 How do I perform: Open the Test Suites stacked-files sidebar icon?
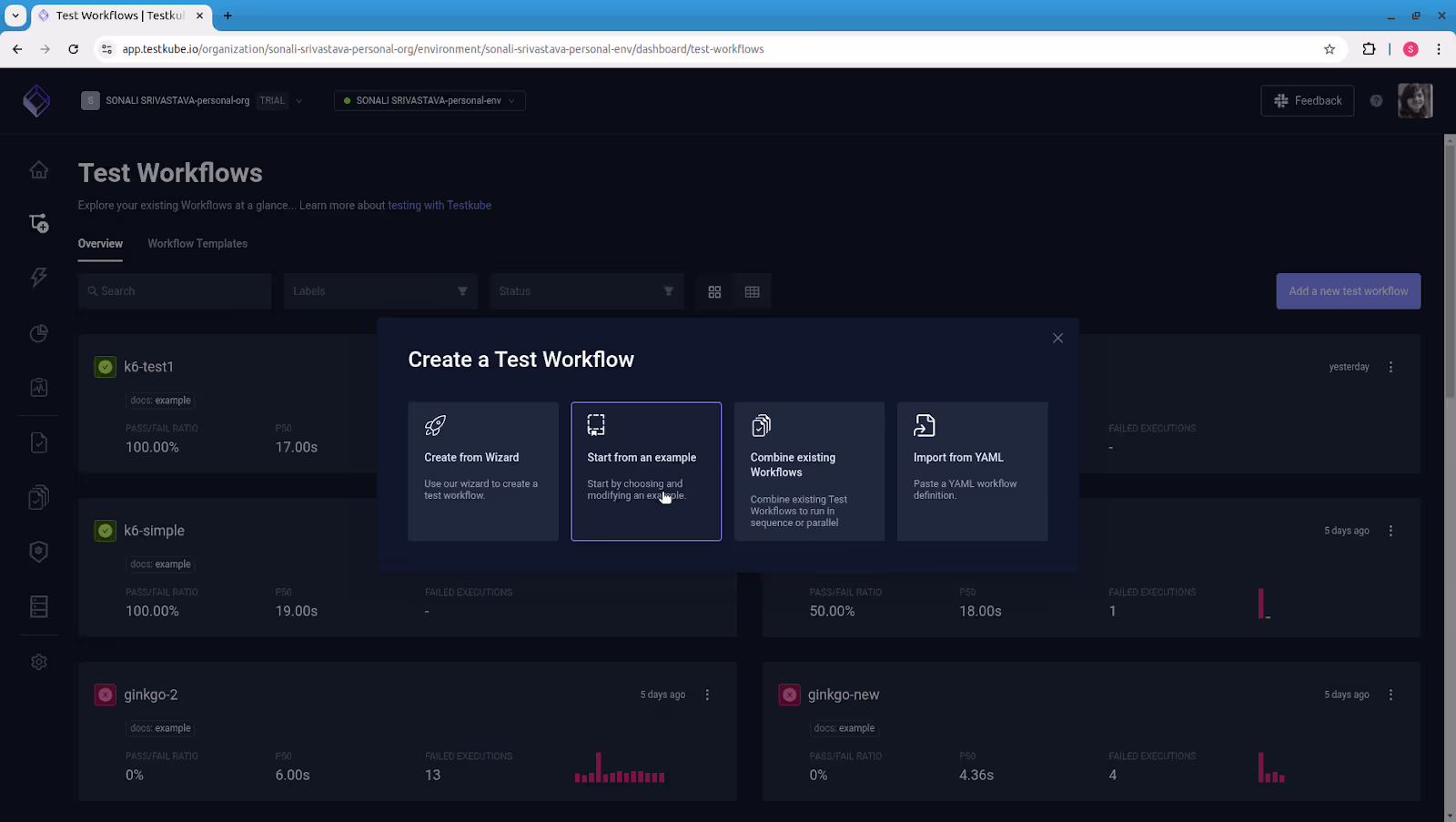[x=38, y=497]
